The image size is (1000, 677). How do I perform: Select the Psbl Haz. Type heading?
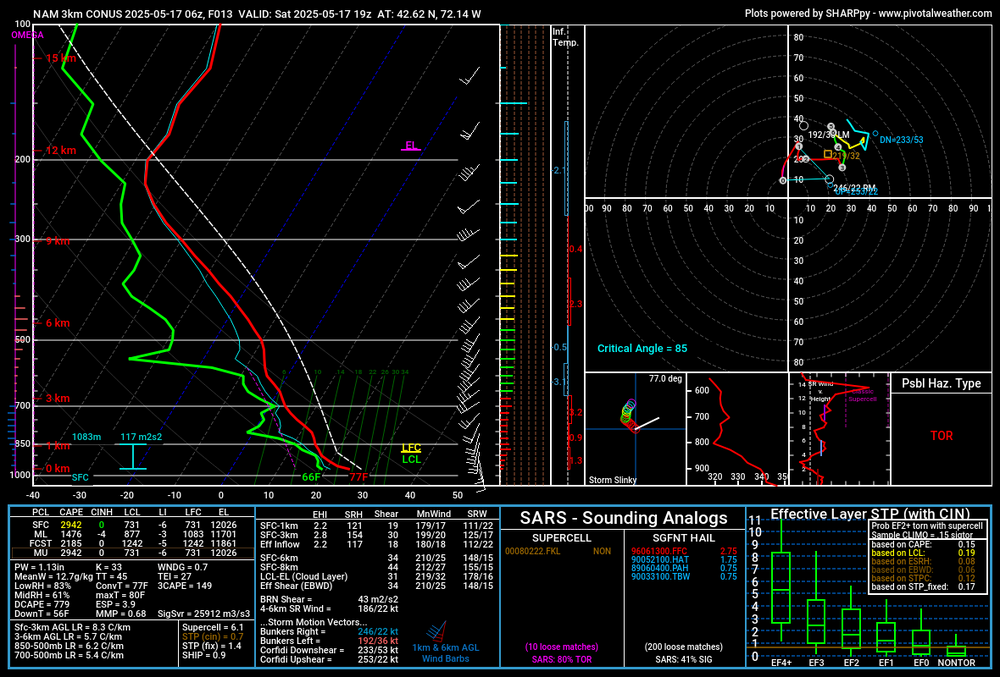941,383
